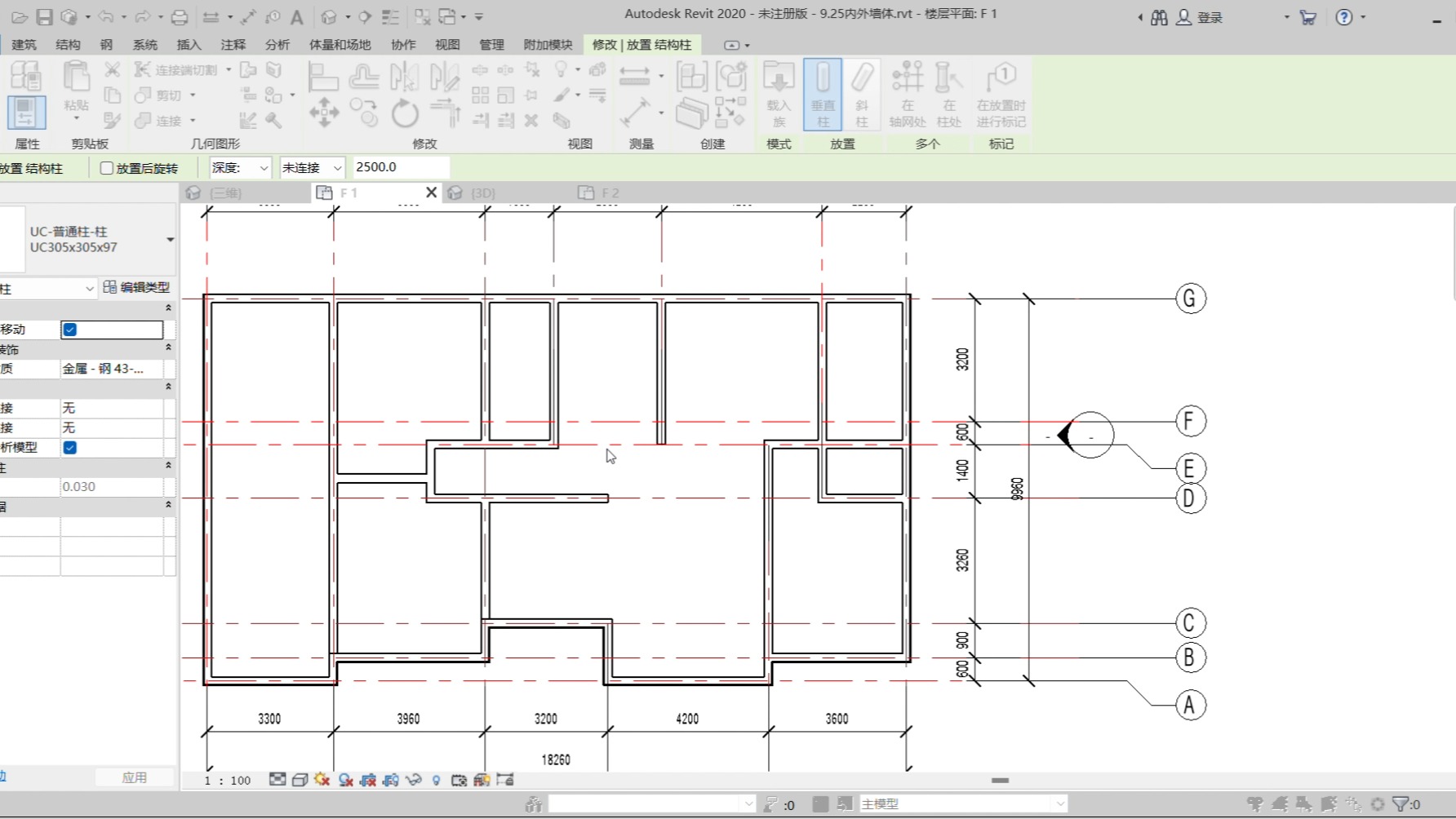Image resolution: width=1456 pixels, height=819 pixels.
Task: Open the 视图 ribbon tab
Action: pos(448,45)
